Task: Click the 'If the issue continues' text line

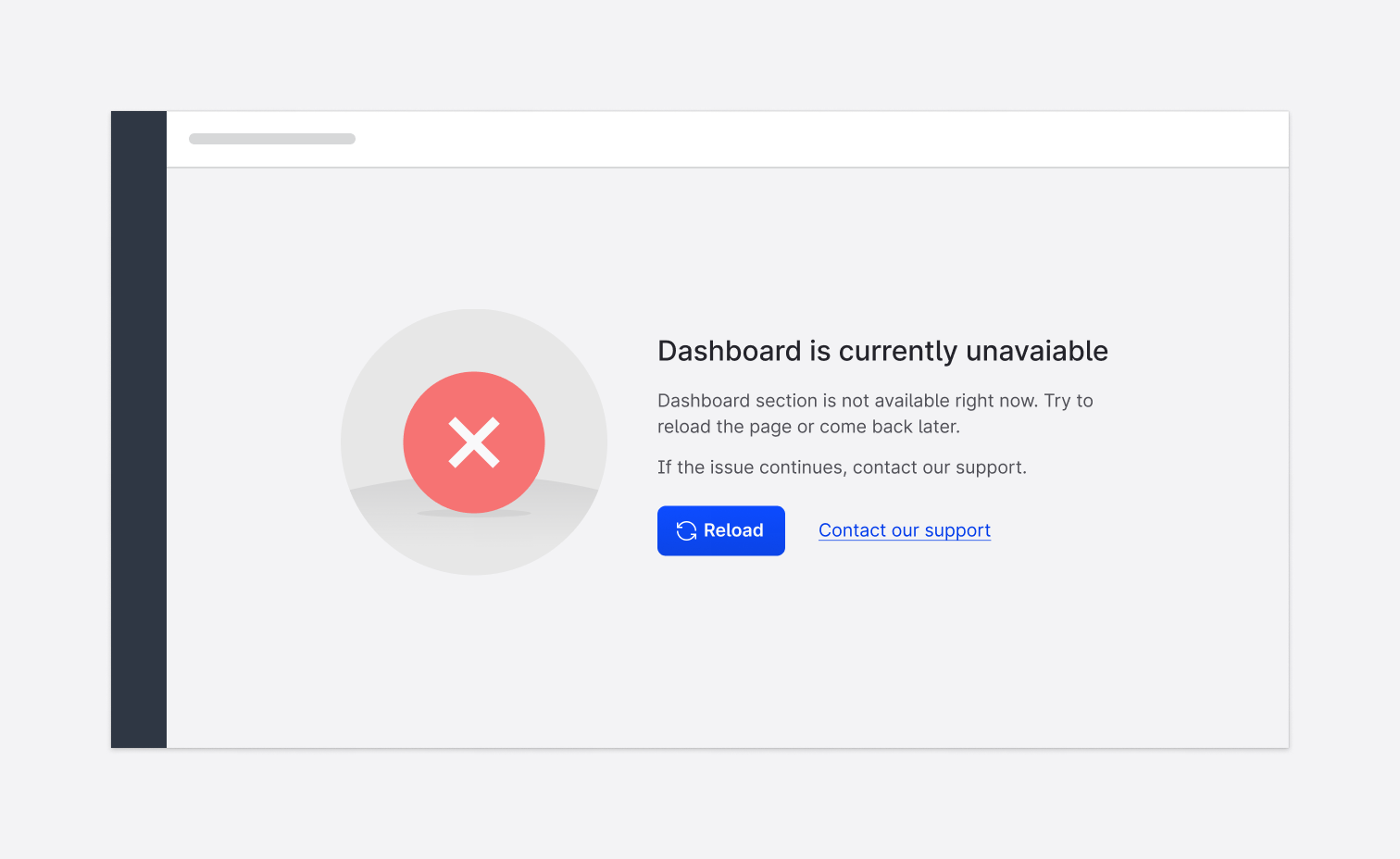Action: pos(841,467)
